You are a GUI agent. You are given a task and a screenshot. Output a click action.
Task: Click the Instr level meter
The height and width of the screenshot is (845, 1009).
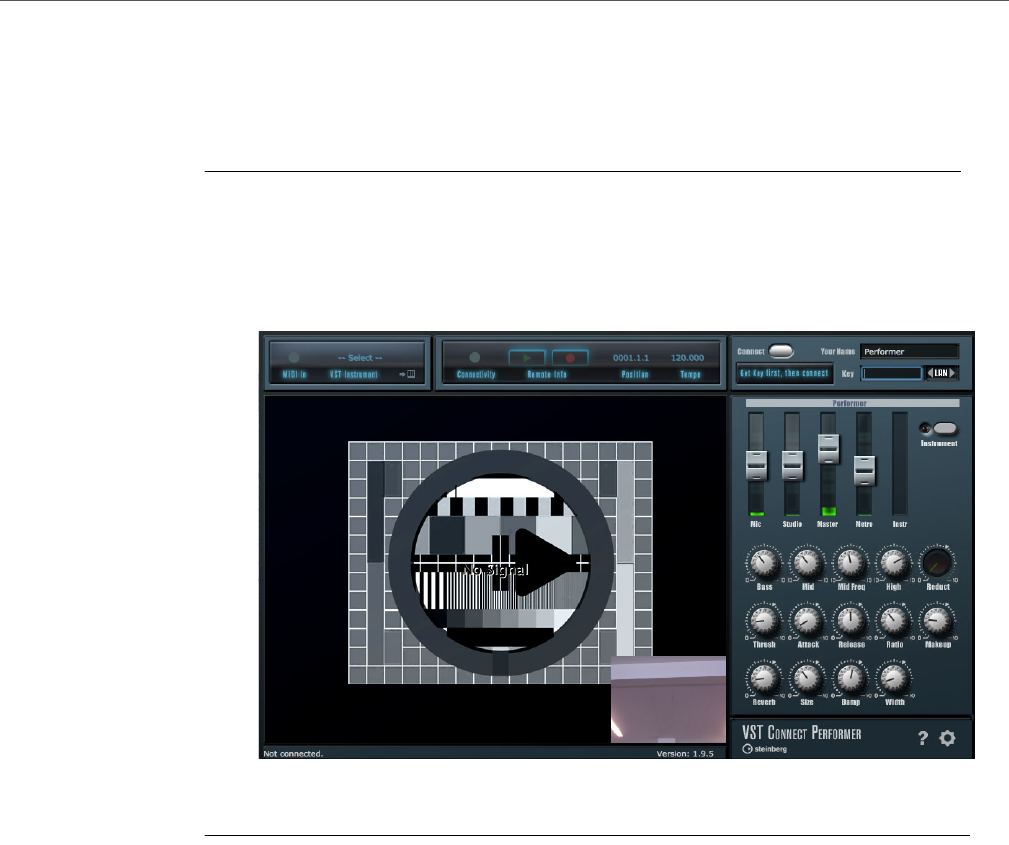tap(900, 464)
